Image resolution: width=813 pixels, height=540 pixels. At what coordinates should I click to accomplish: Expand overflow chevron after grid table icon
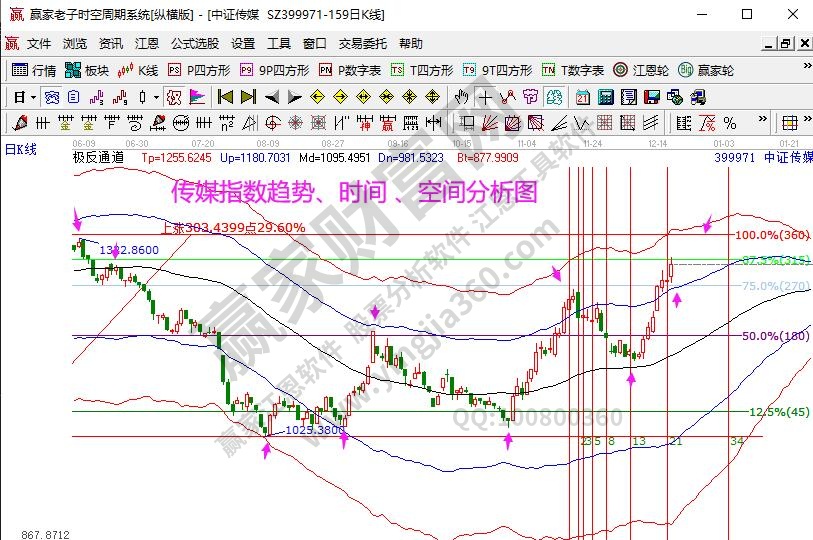click(x=807, y=119)
